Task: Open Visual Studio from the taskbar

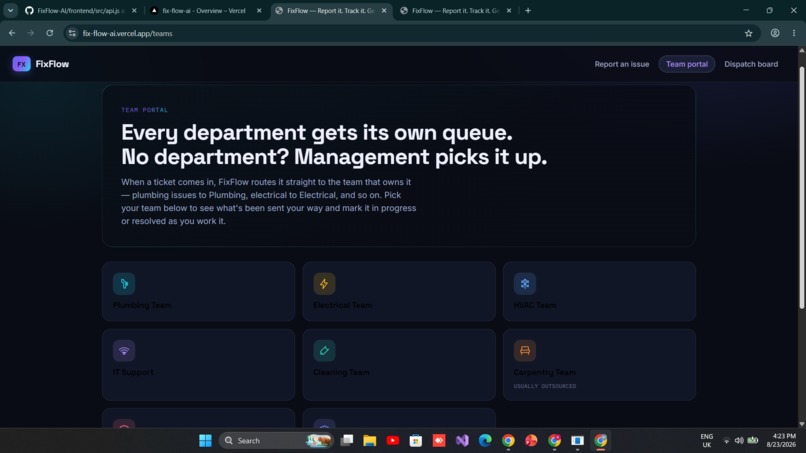Action: coord(462,441)
